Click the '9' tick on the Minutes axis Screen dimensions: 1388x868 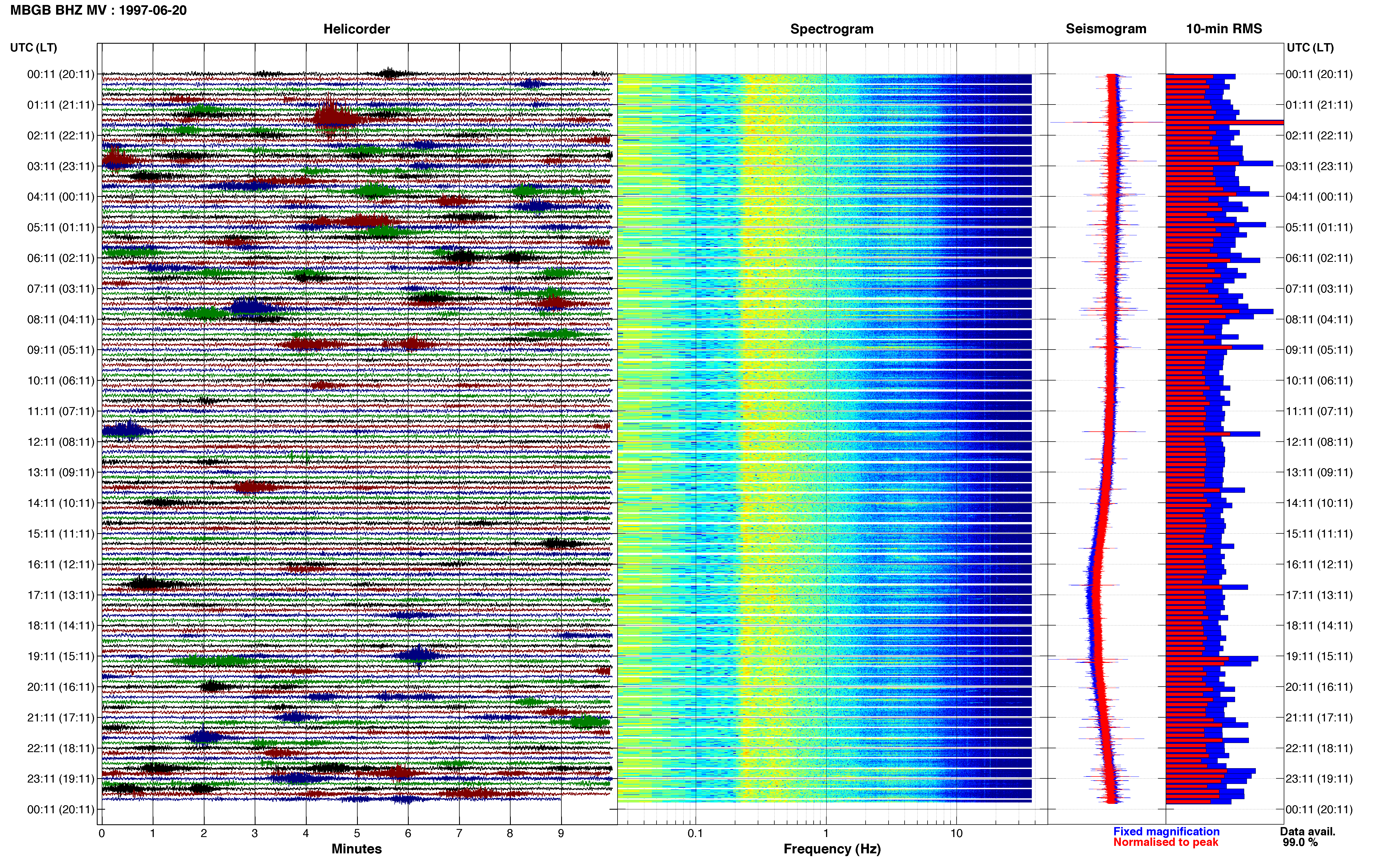561,833
